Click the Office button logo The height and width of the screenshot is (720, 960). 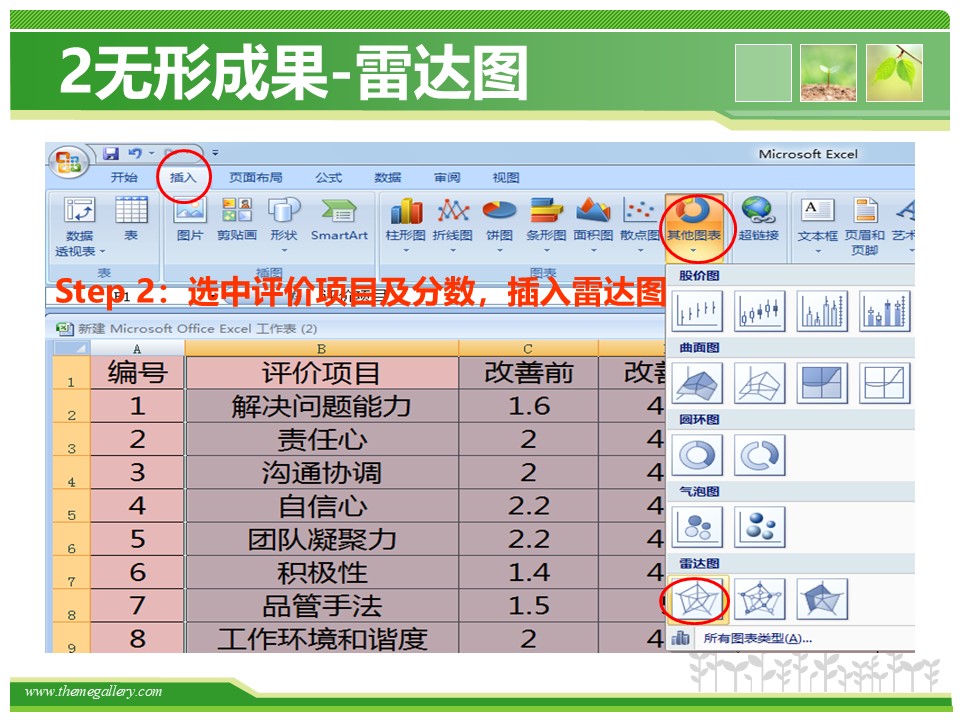[x=69, y=162]
